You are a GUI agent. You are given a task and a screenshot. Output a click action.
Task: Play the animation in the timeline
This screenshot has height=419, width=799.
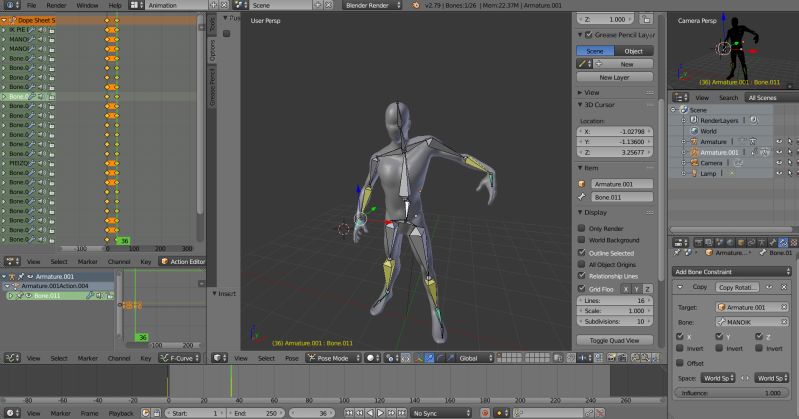click(381, 413)
